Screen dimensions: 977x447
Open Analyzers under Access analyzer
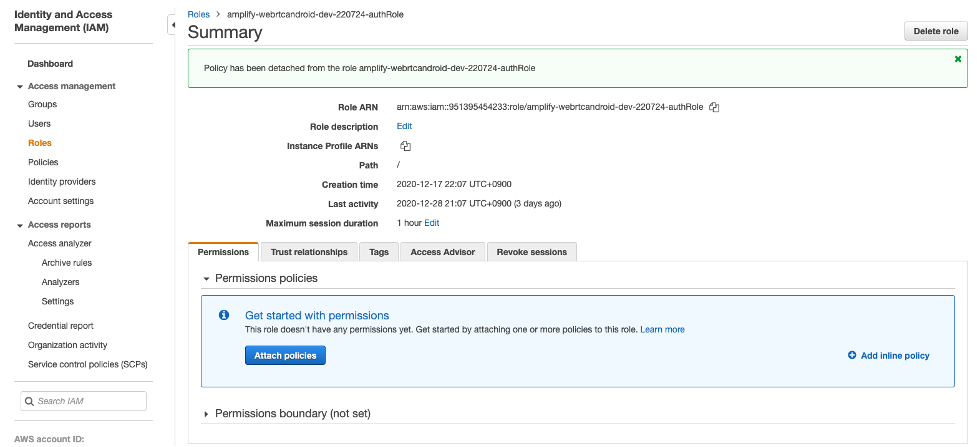60,282
